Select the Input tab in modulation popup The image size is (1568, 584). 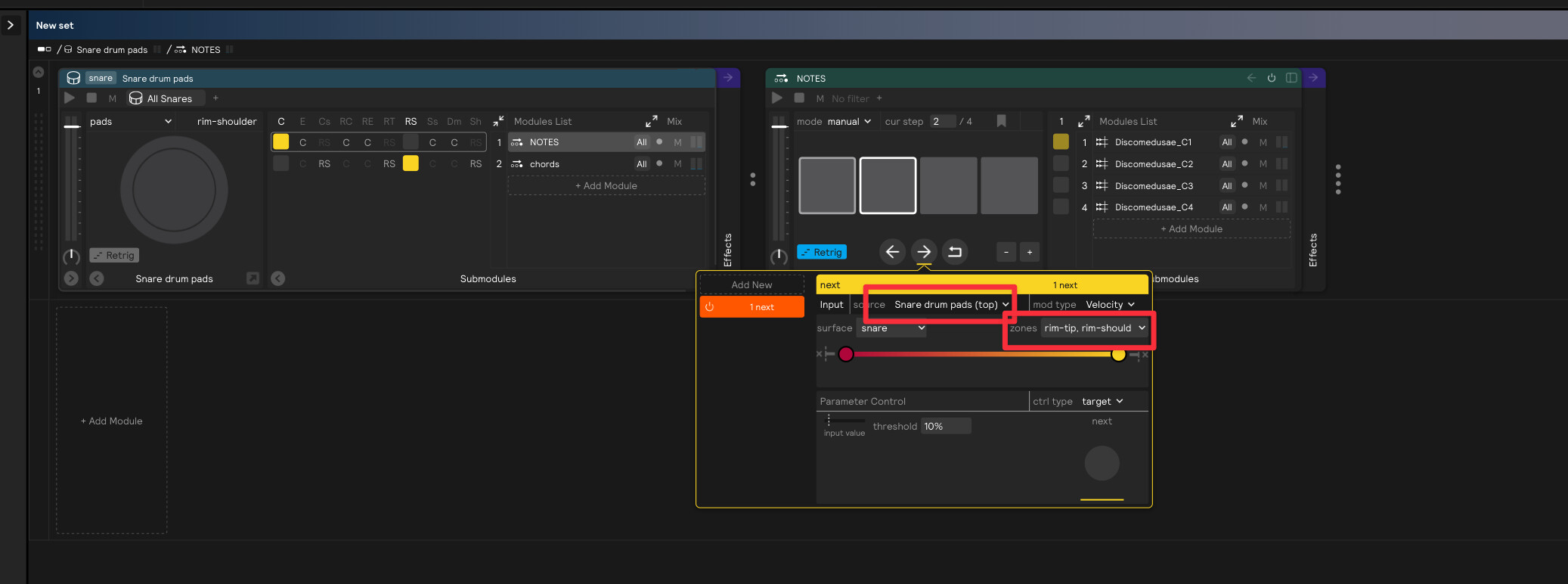(832, 305)
